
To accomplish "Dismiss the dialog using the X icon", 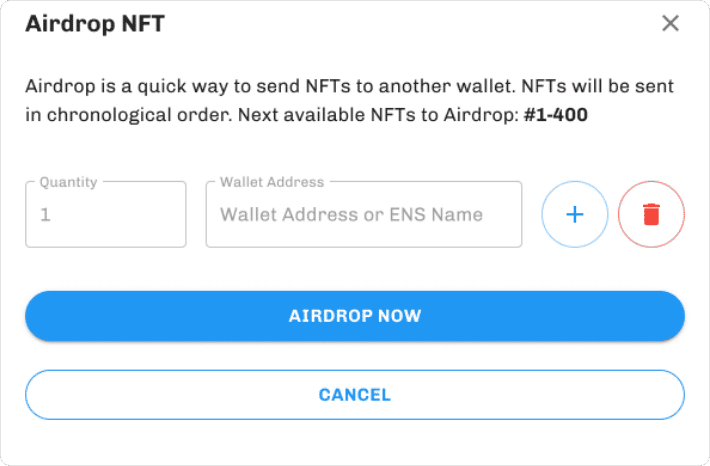I will [x=670, y=23].
